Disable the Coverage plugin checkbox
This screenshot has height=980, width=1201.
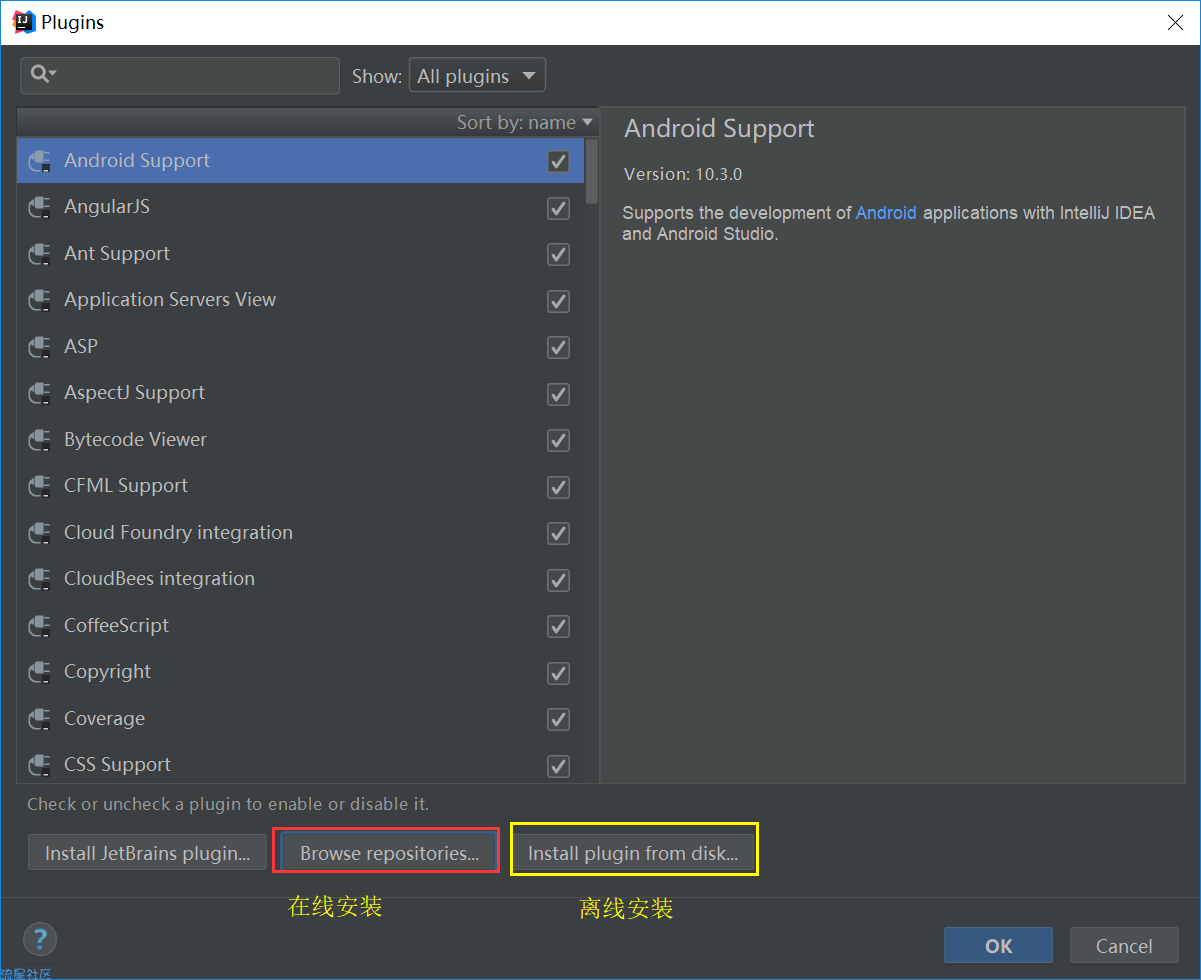pos(558,719)
